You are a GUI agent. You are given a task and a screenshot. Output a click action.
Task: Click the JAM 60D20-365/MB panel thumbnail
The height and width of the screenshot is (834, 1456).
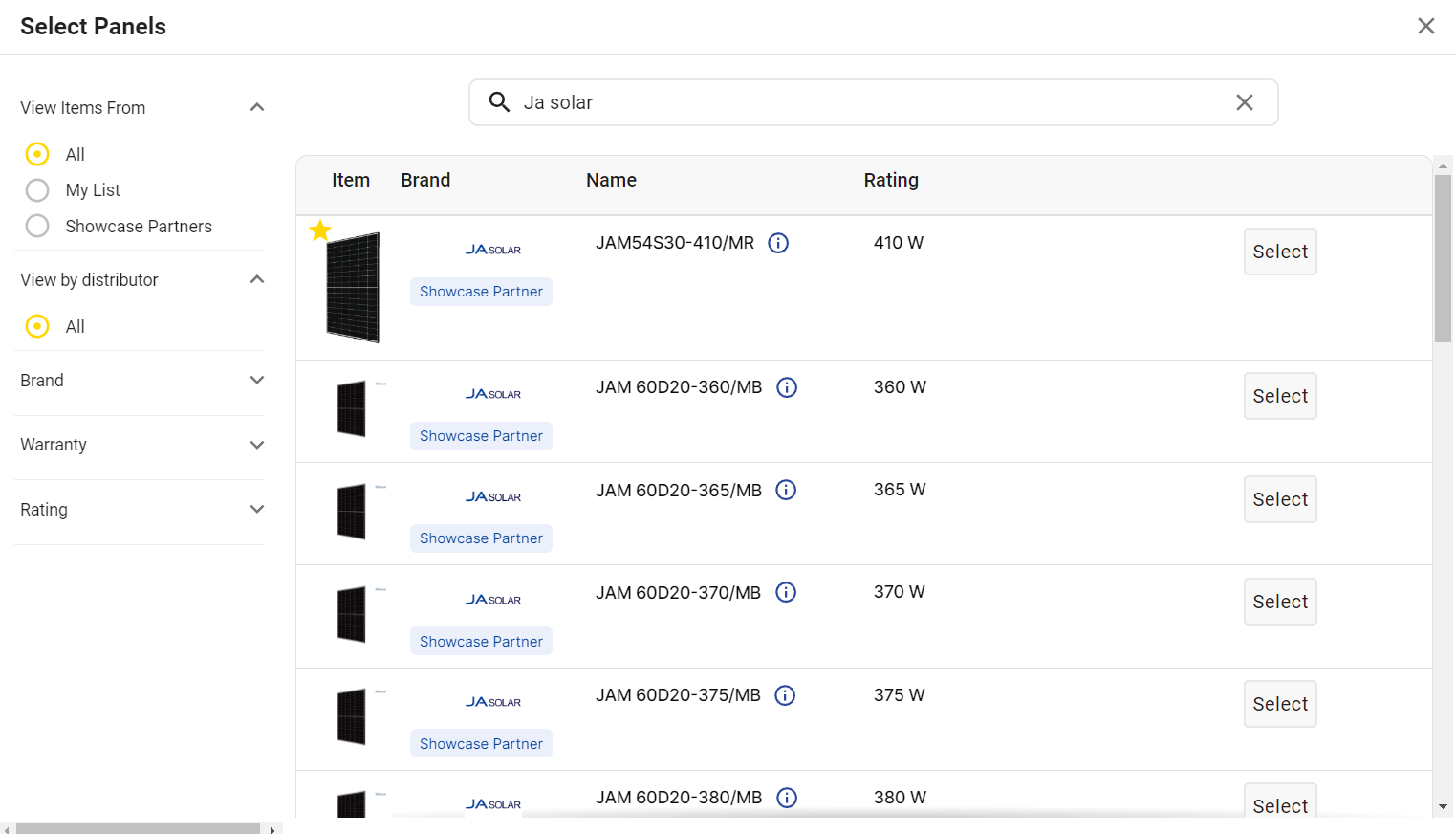tap(352, 511)
